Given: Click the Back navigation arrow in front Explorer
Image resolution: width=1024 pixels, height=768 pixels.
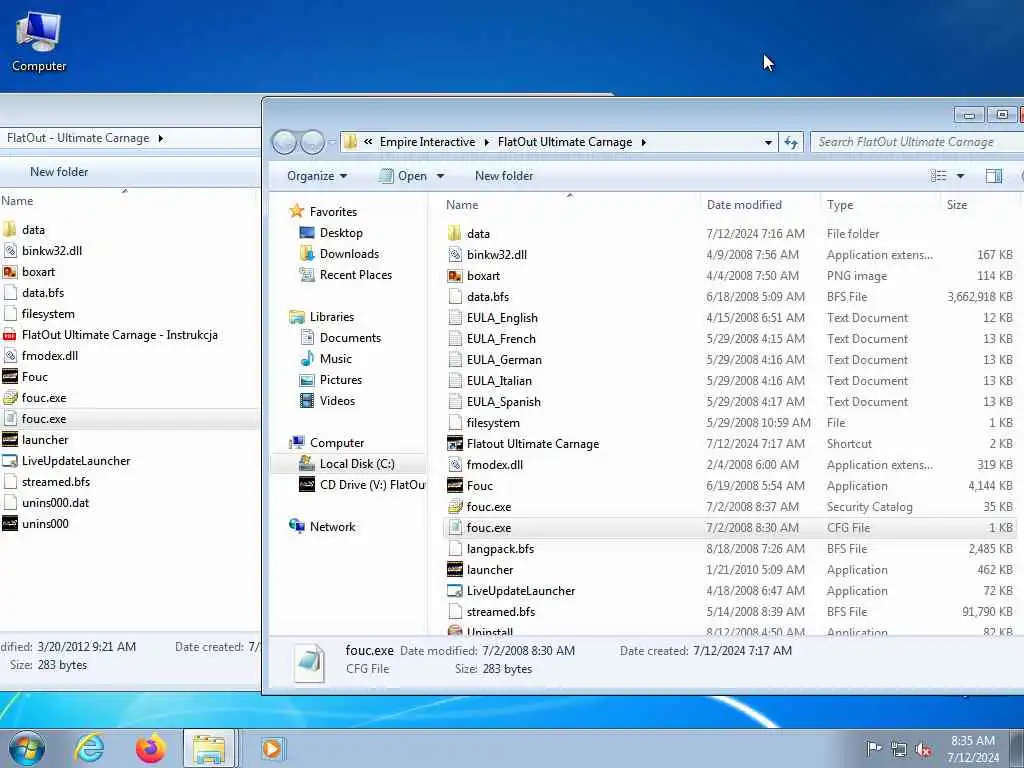Looking at the screenshot, I should (x=284, y=142).
